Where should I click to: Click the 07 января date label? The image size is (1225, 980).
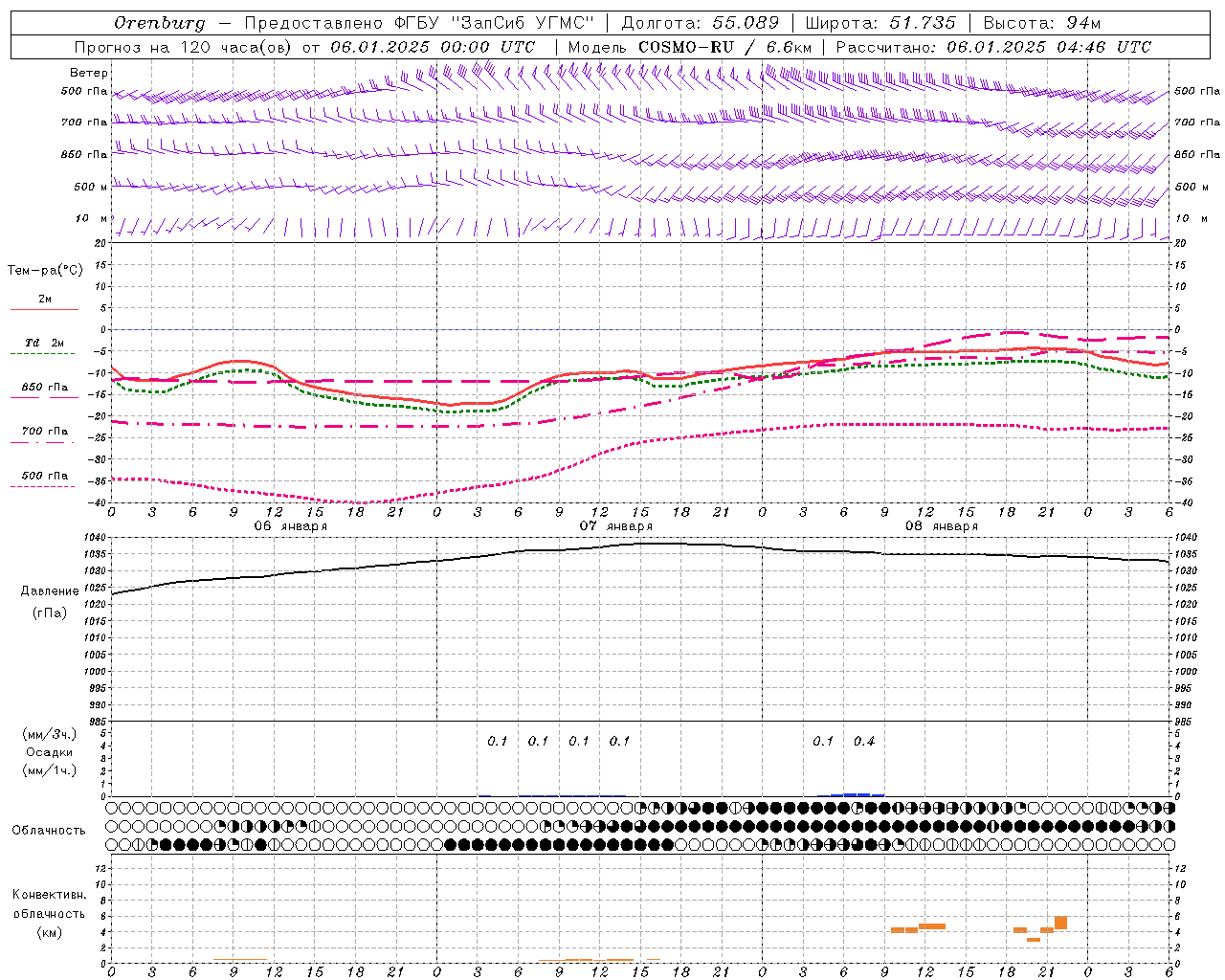coord(615,526)
